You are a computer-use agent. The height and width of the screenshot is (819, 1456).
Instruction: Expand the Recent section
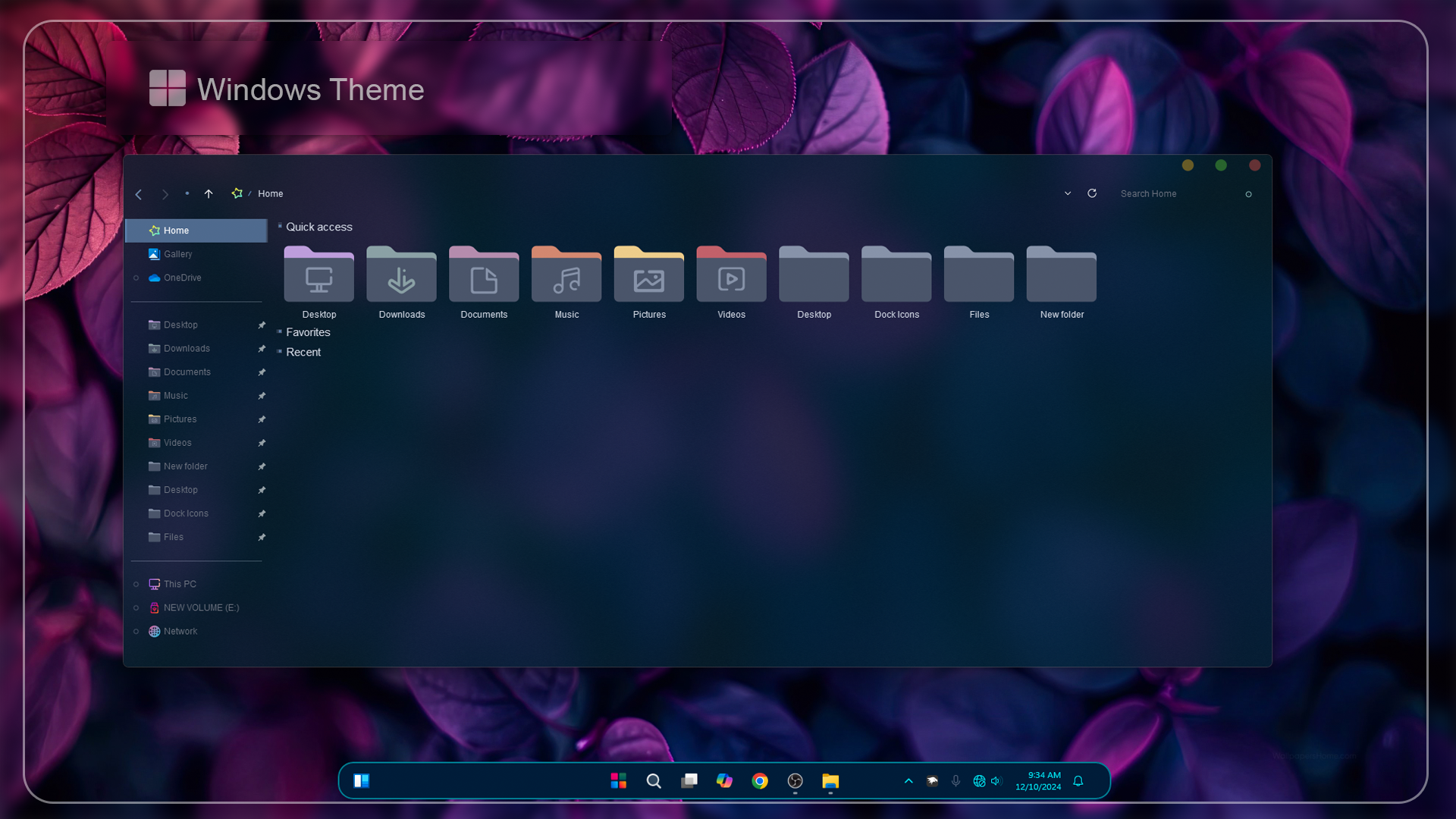coord(280,351)
